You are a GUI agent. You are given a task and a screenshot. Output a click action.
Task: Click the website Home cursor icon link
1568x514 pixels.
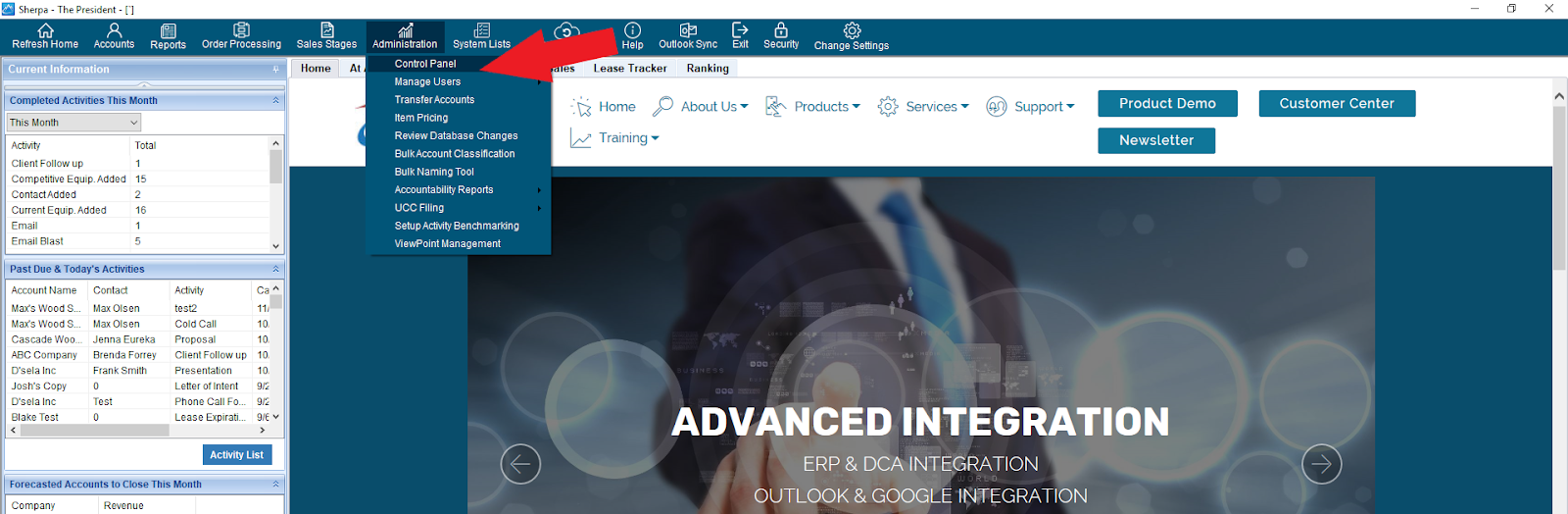582,107
